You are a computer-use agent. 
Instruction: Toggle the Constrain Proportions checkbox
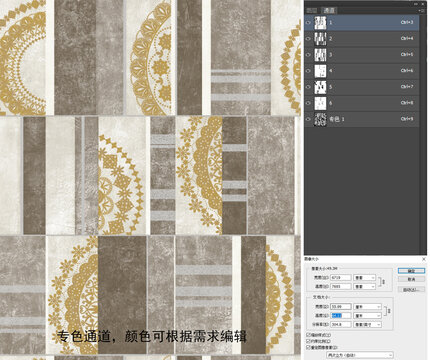tap(308, 341)
